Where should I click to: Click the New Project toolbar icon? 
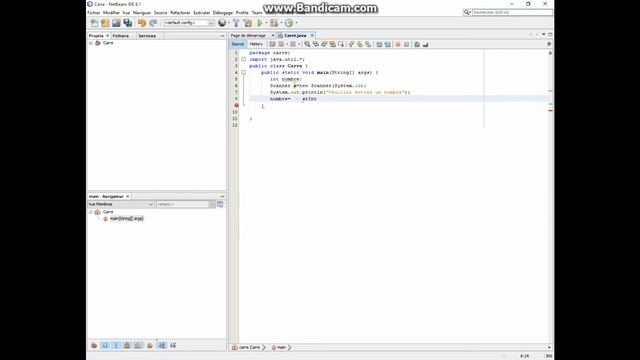[x=105, y=23]
